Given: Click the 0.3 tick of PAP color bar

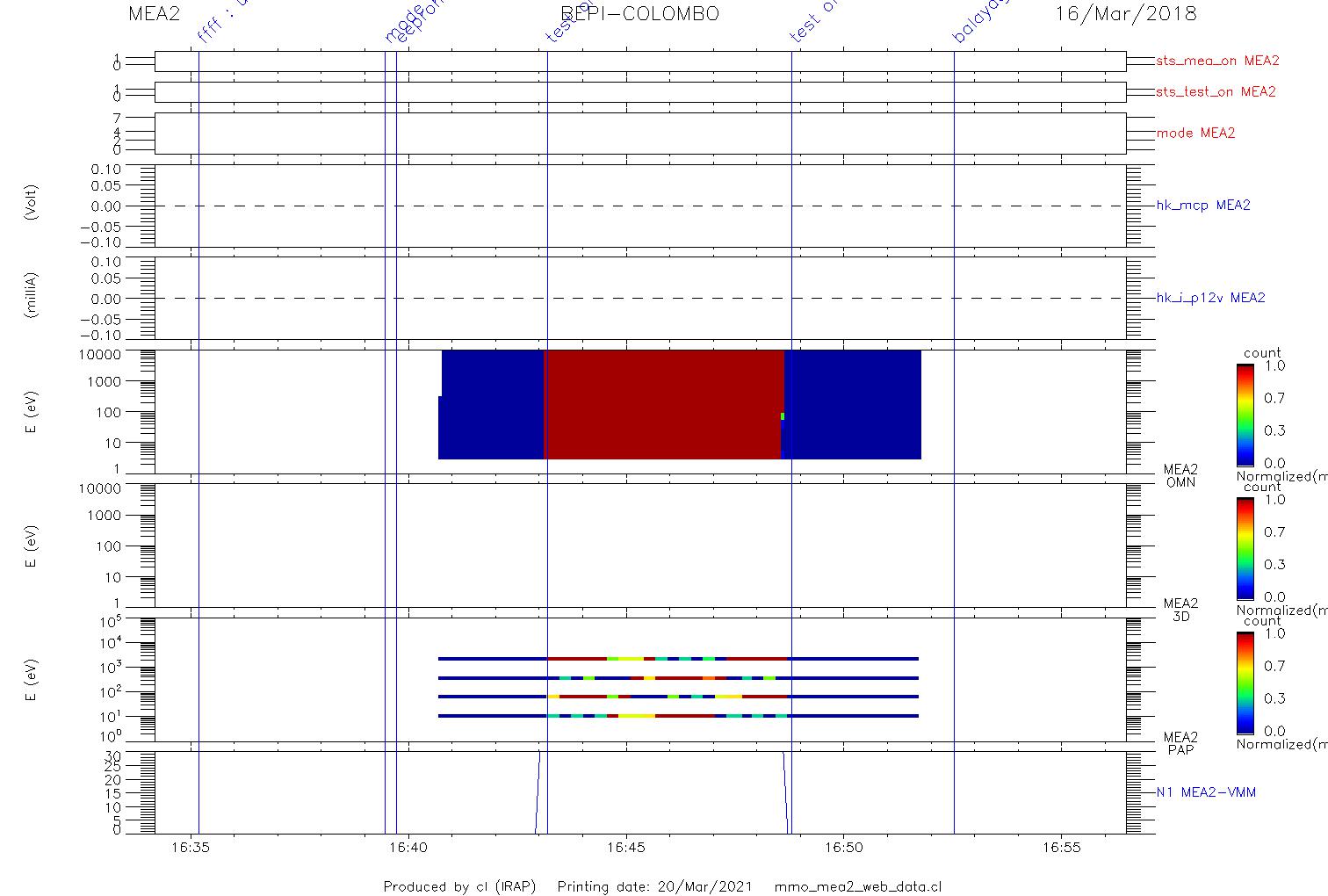Looking at the screenshot, I should [1274, 698].
